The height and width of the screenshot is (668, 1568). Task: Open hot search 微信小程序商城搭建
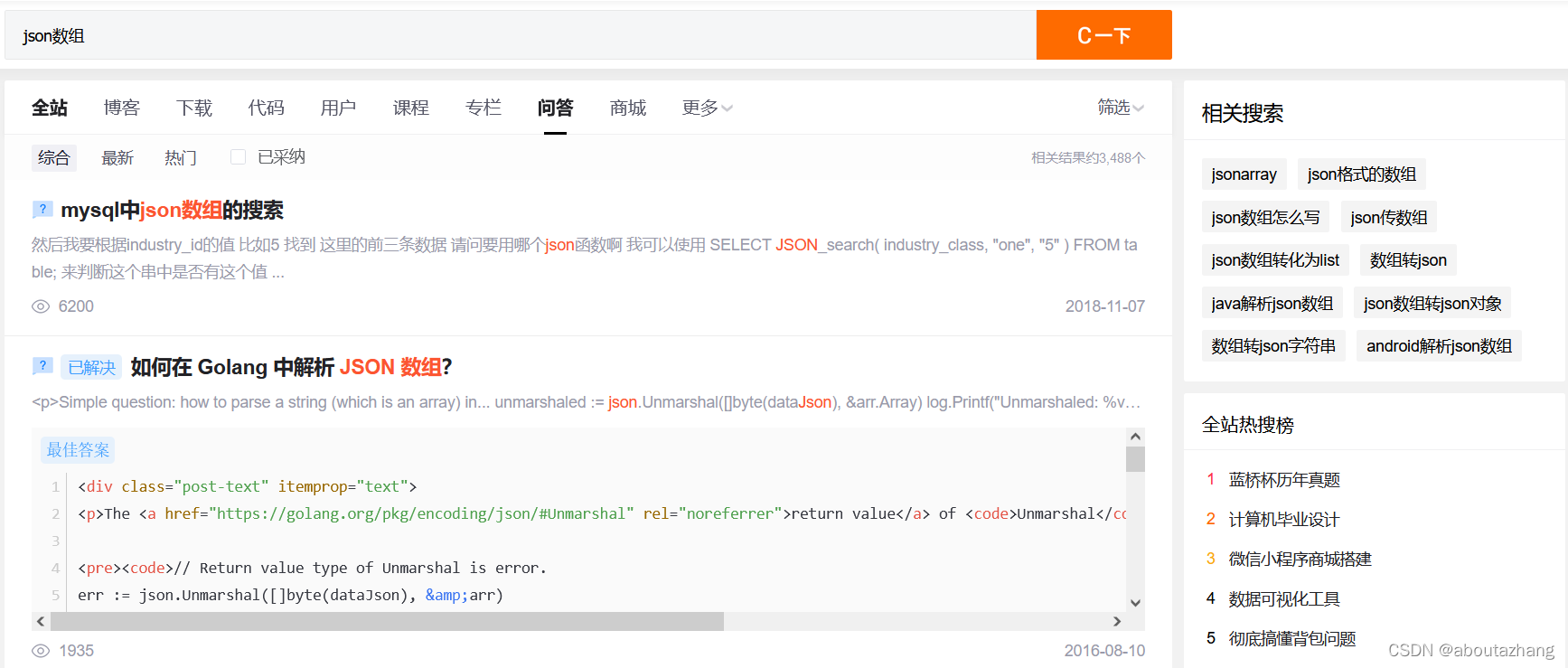pyautogui.click(x=1300, y=560)
